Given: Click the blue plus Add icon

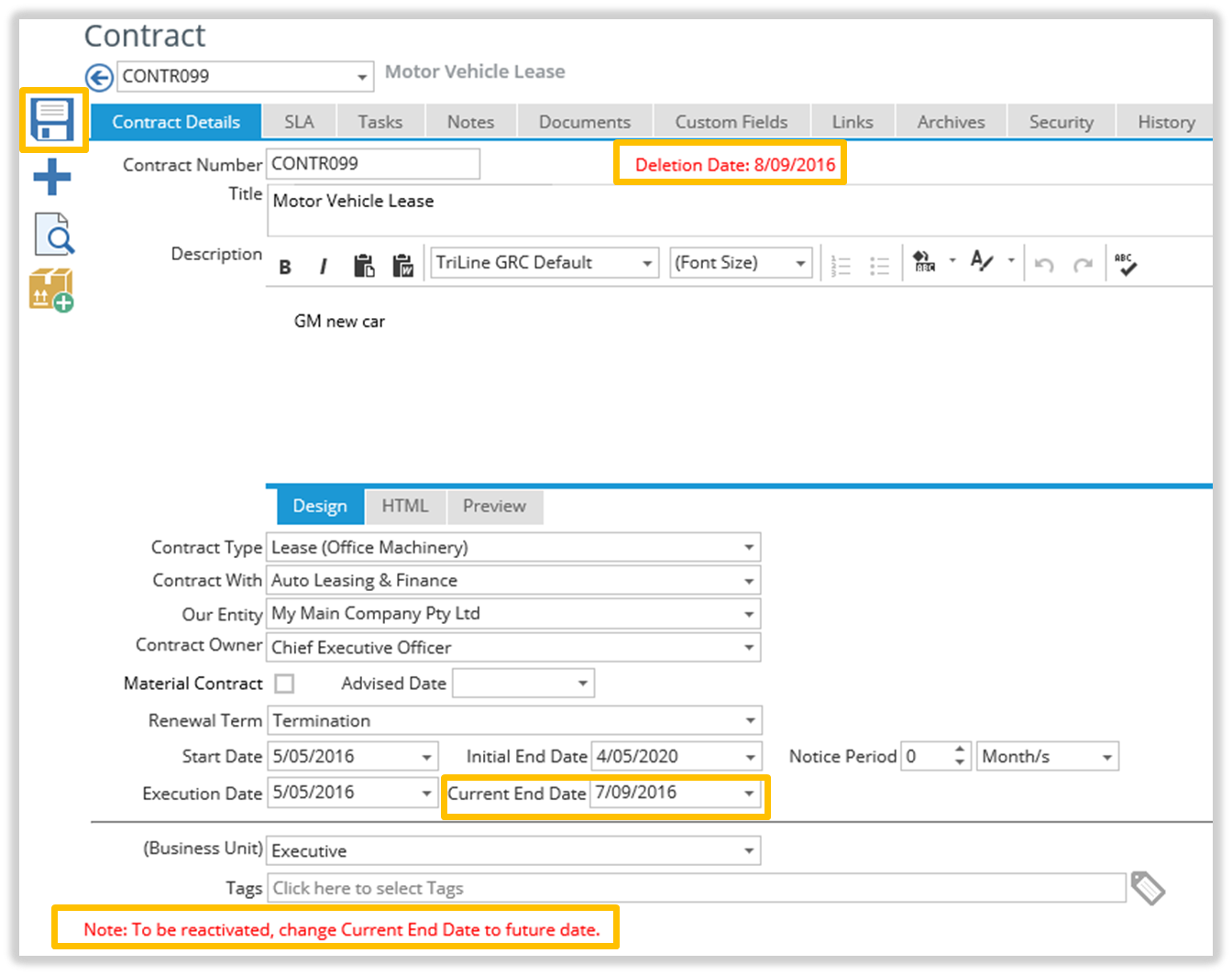Looking at the screenshot, I should (x=52, y=177).
